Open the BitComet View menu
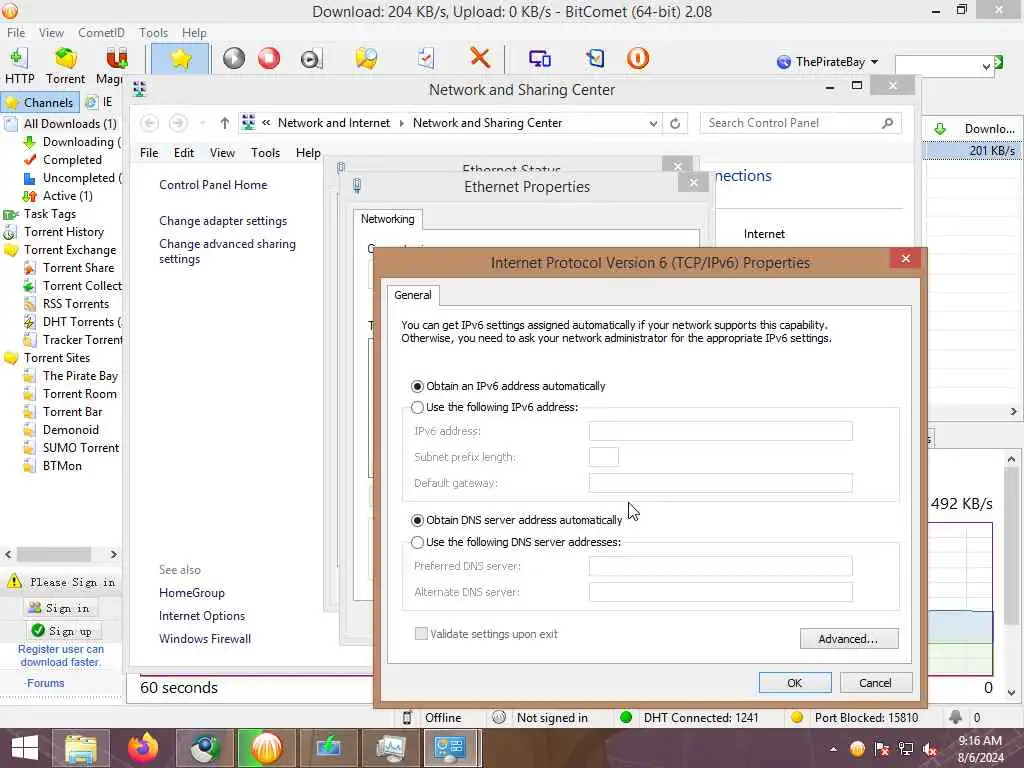Viewport: 1024px width, 768px height. (51, 33)
